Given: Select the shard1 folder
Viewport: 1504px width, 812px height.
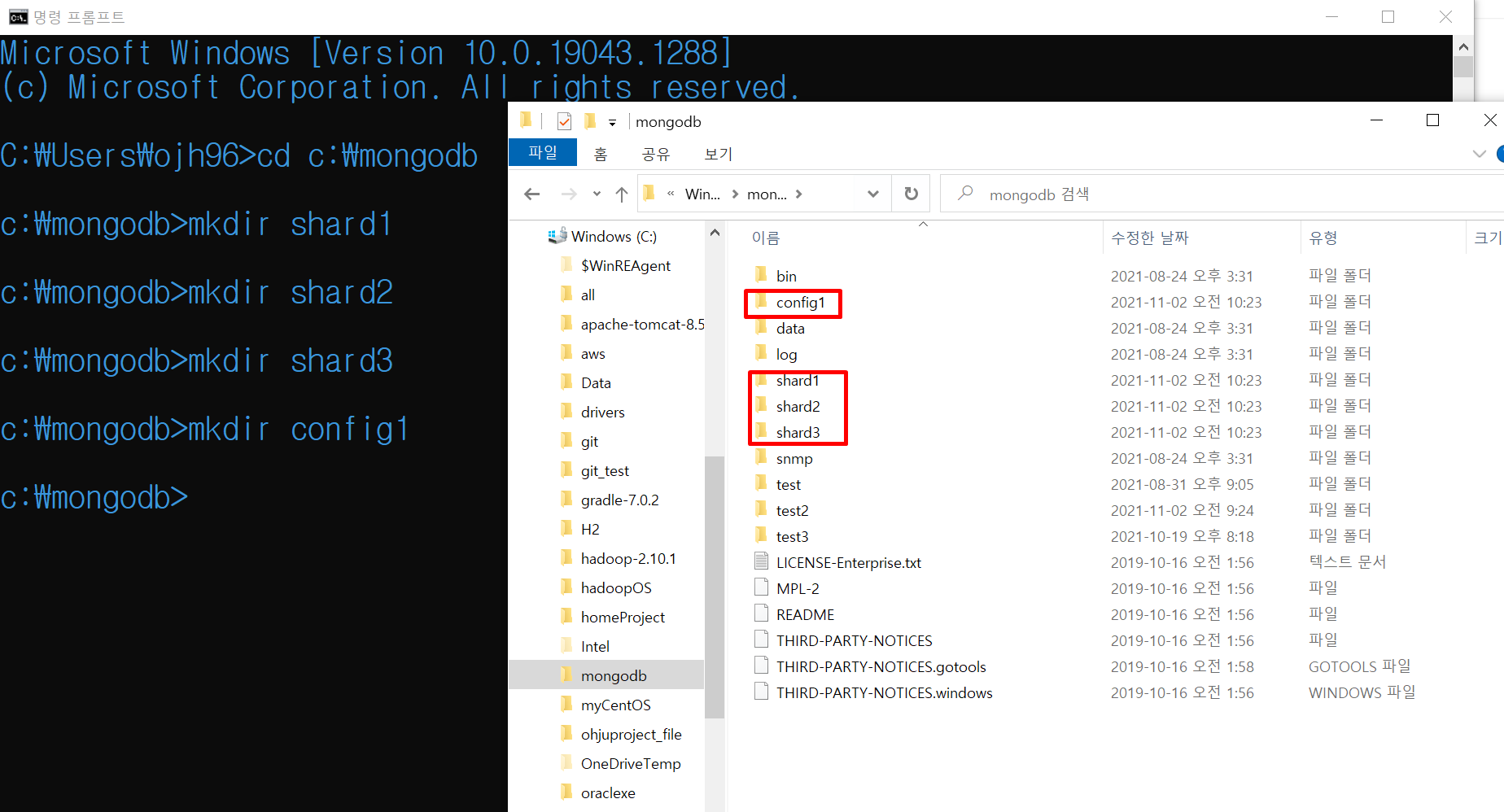Looking at the screenshot, I should tap(798, 381).
